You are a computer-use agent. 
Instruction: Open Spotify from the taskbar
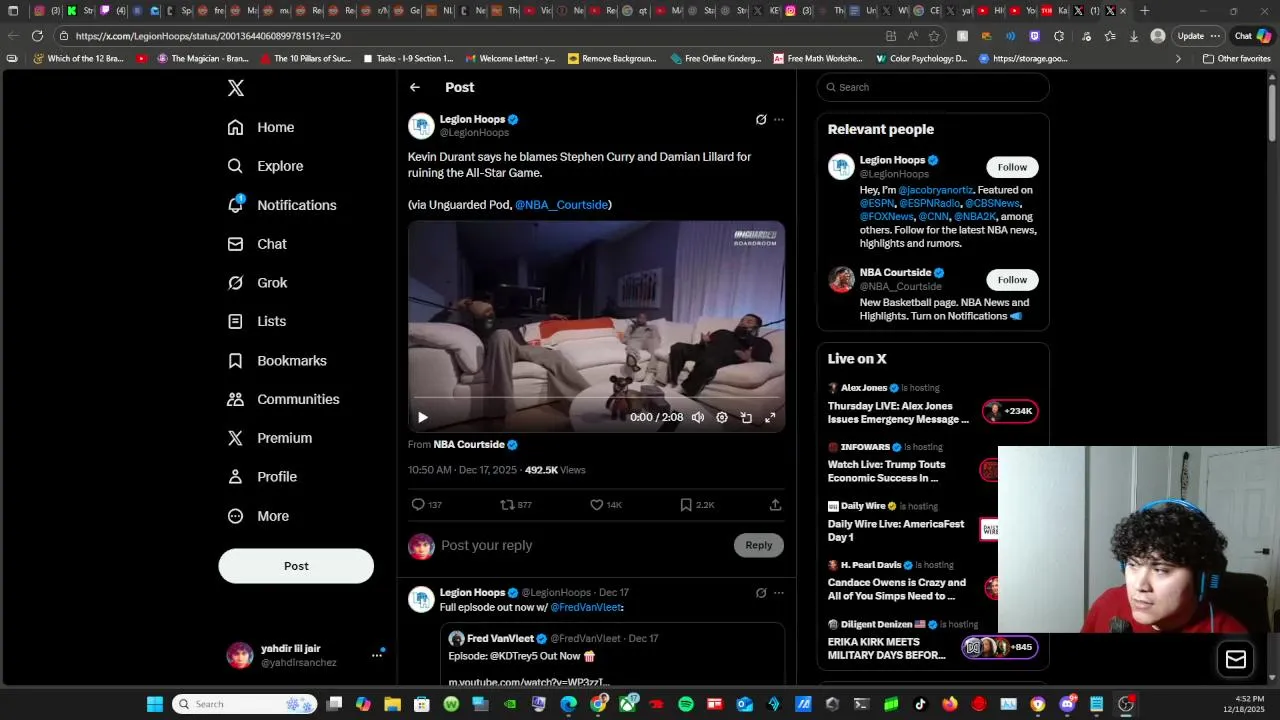click(x=686, y=704)
